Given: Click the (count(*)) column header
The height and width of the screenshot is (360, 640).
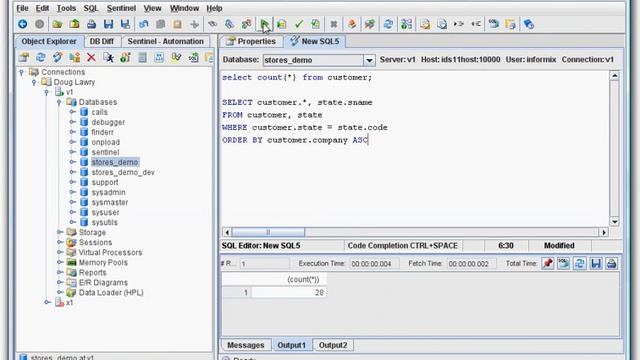Looking at the screenshot, I should pos(289,280).
